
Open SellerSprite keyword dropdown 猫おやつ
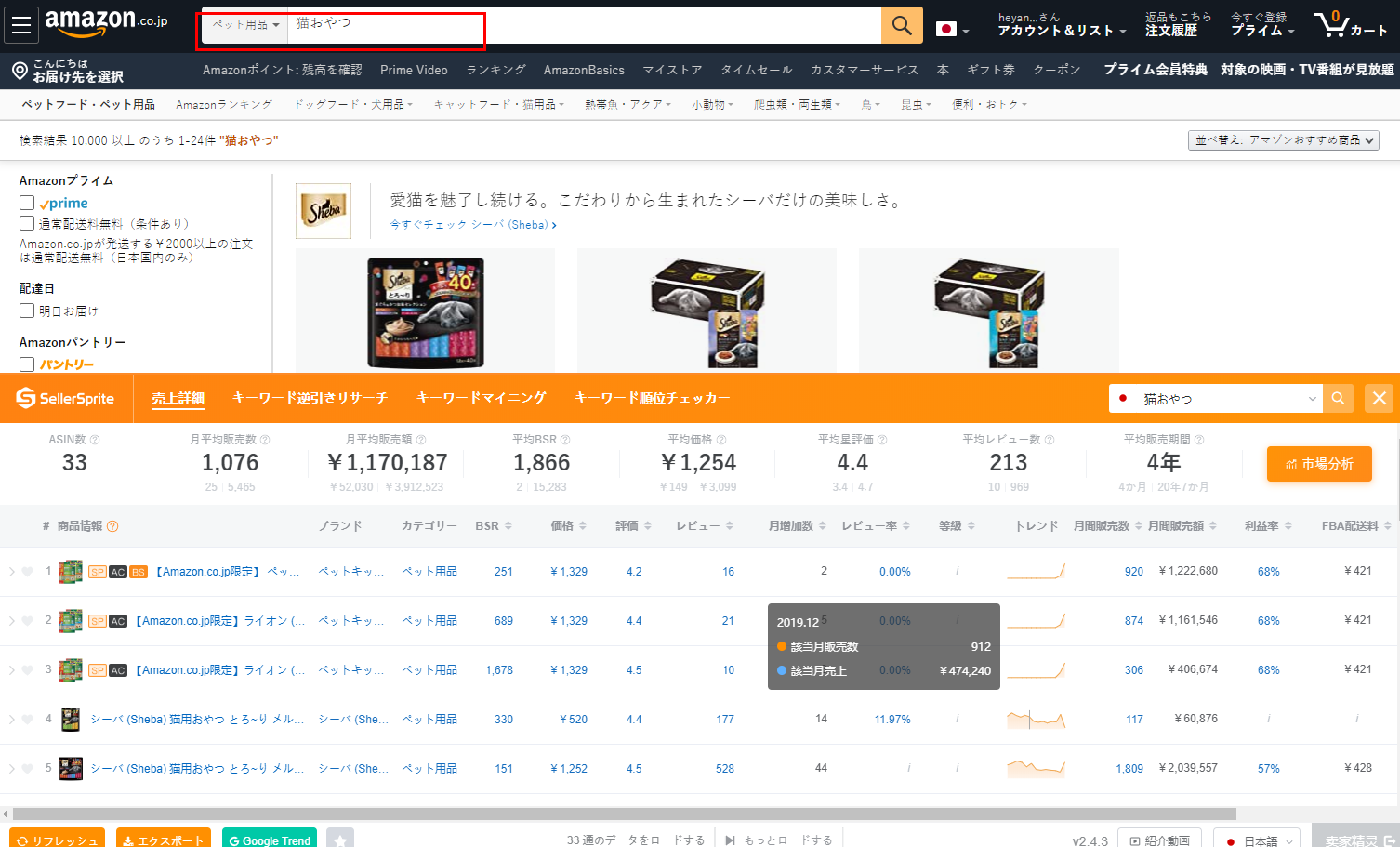pyautogui.click(x=1216, y=398)
